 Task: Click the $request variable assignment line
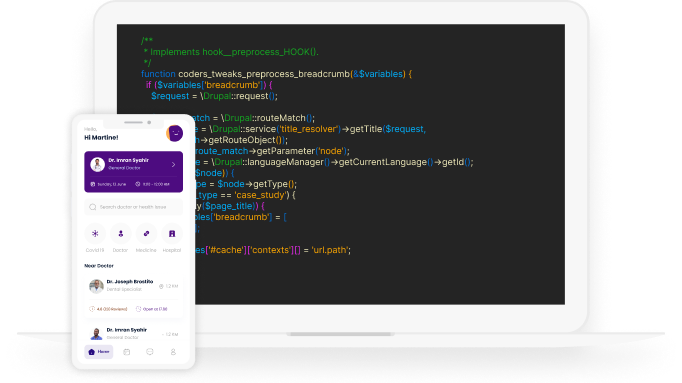click(214, 96)
